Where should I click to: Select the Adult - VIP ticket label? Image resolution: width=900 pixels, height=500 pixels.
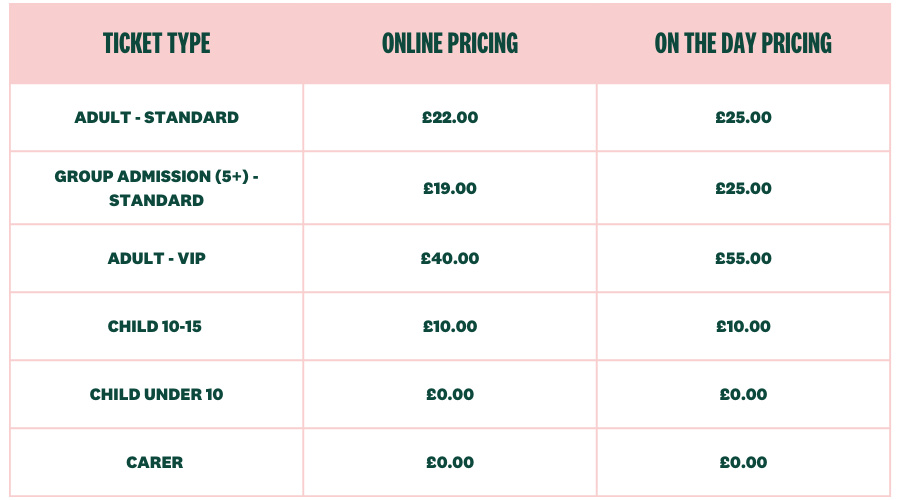click(x=157, y=258)
